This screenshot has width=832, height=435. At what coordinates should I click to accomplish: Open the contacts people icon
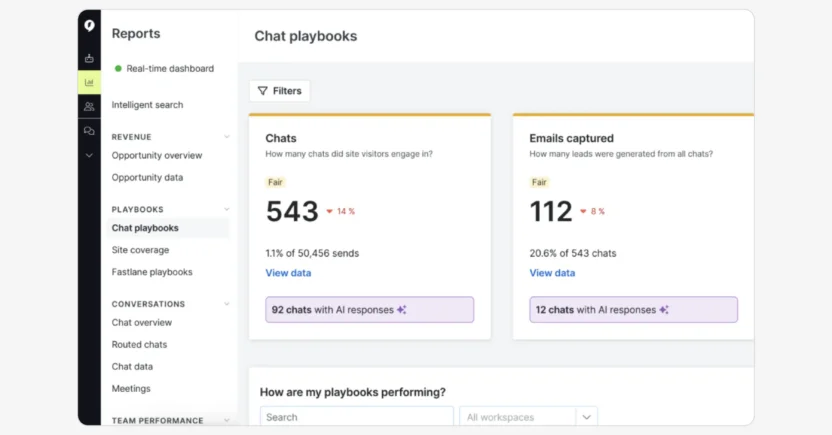point(89,106)
